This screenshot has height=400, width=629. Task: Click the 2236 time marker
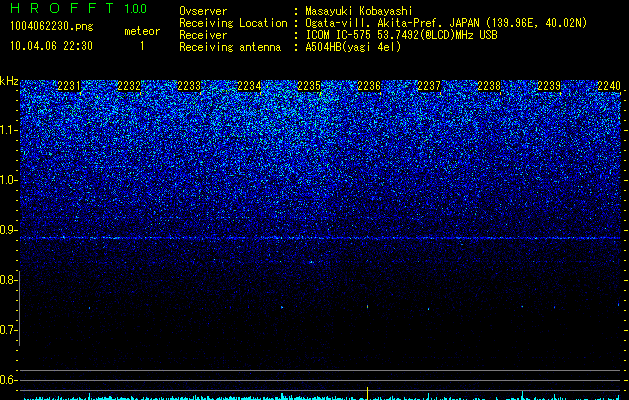(369, 86)
